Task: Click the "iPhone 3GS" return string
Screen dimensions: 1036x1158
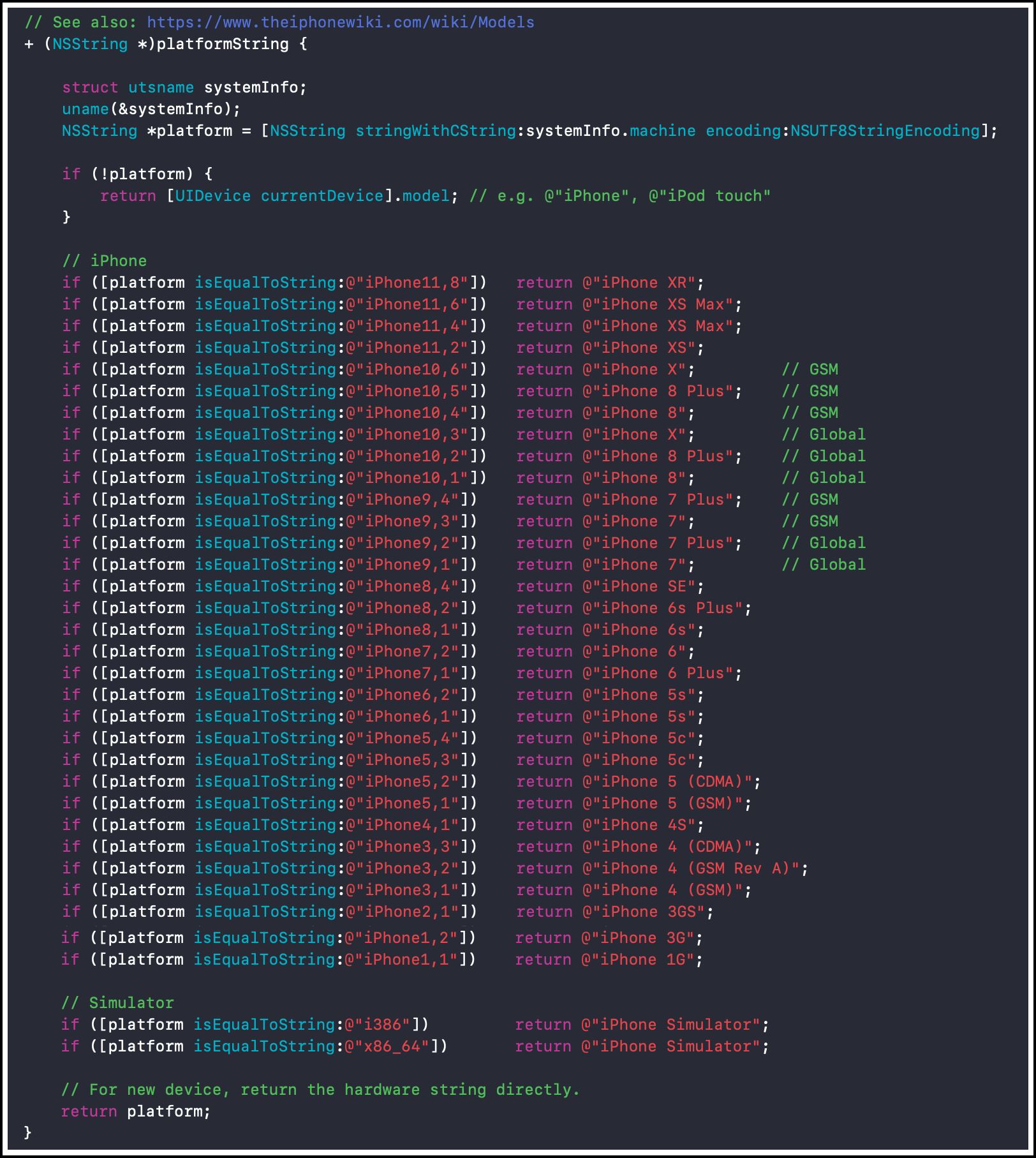Action: (x=644, y=912)
